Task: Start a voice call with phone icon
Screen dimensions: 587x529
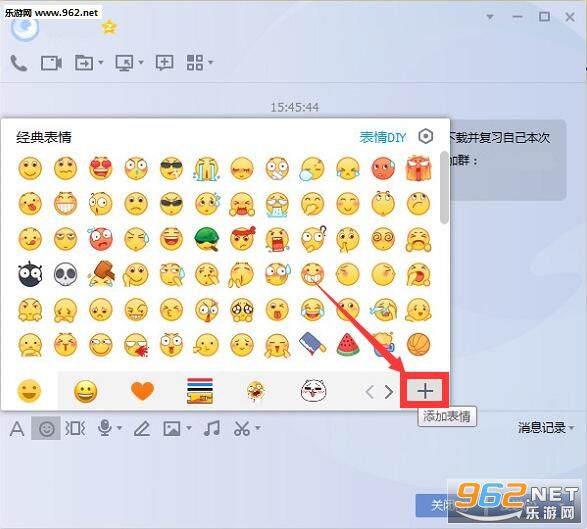Action: pos(18,63)
